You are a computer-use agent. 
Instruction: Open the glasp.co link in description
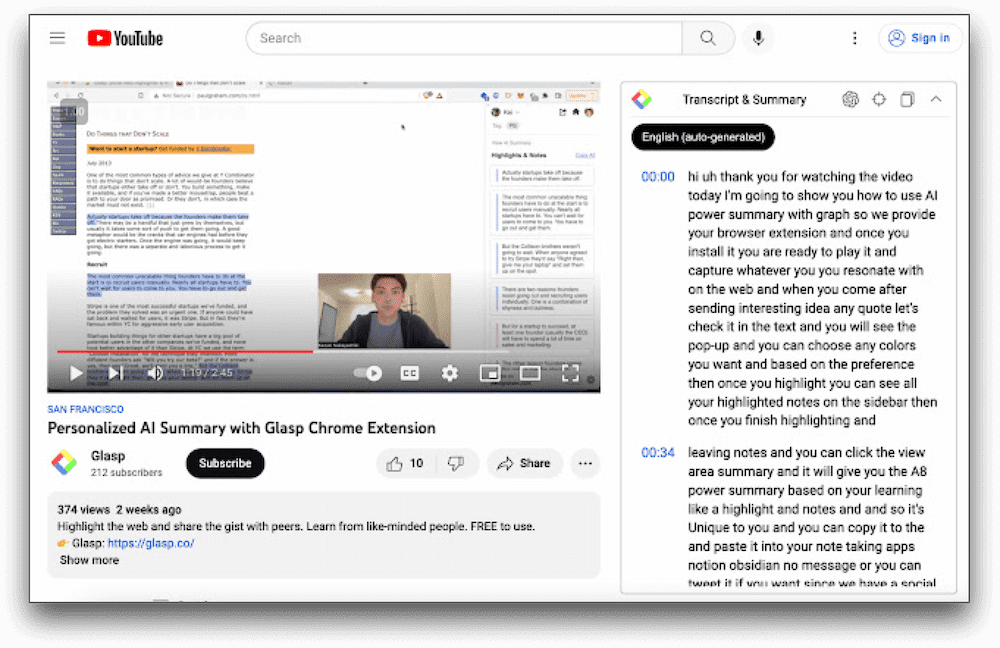151,543
